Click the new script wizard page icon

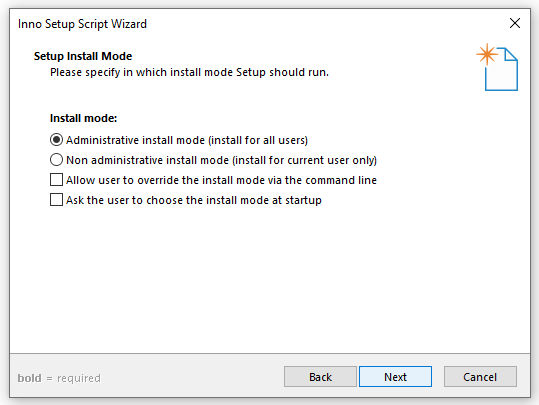click(x=497, y=67)
